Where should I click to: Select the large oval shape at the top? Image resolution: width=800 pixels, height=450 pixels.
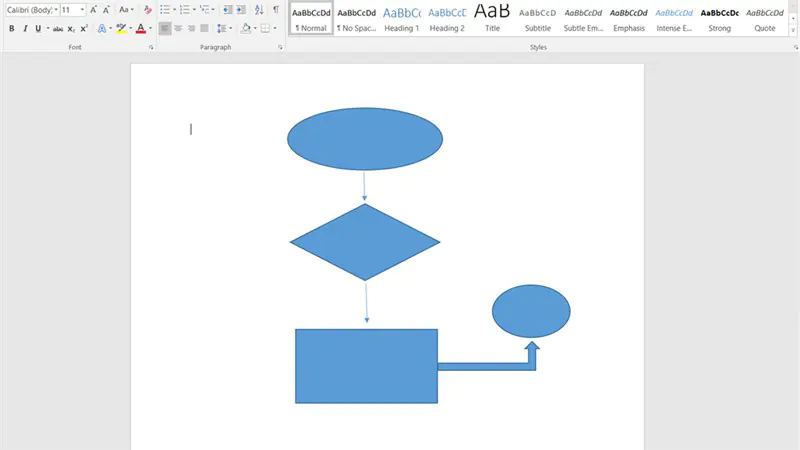coord(365,139)
